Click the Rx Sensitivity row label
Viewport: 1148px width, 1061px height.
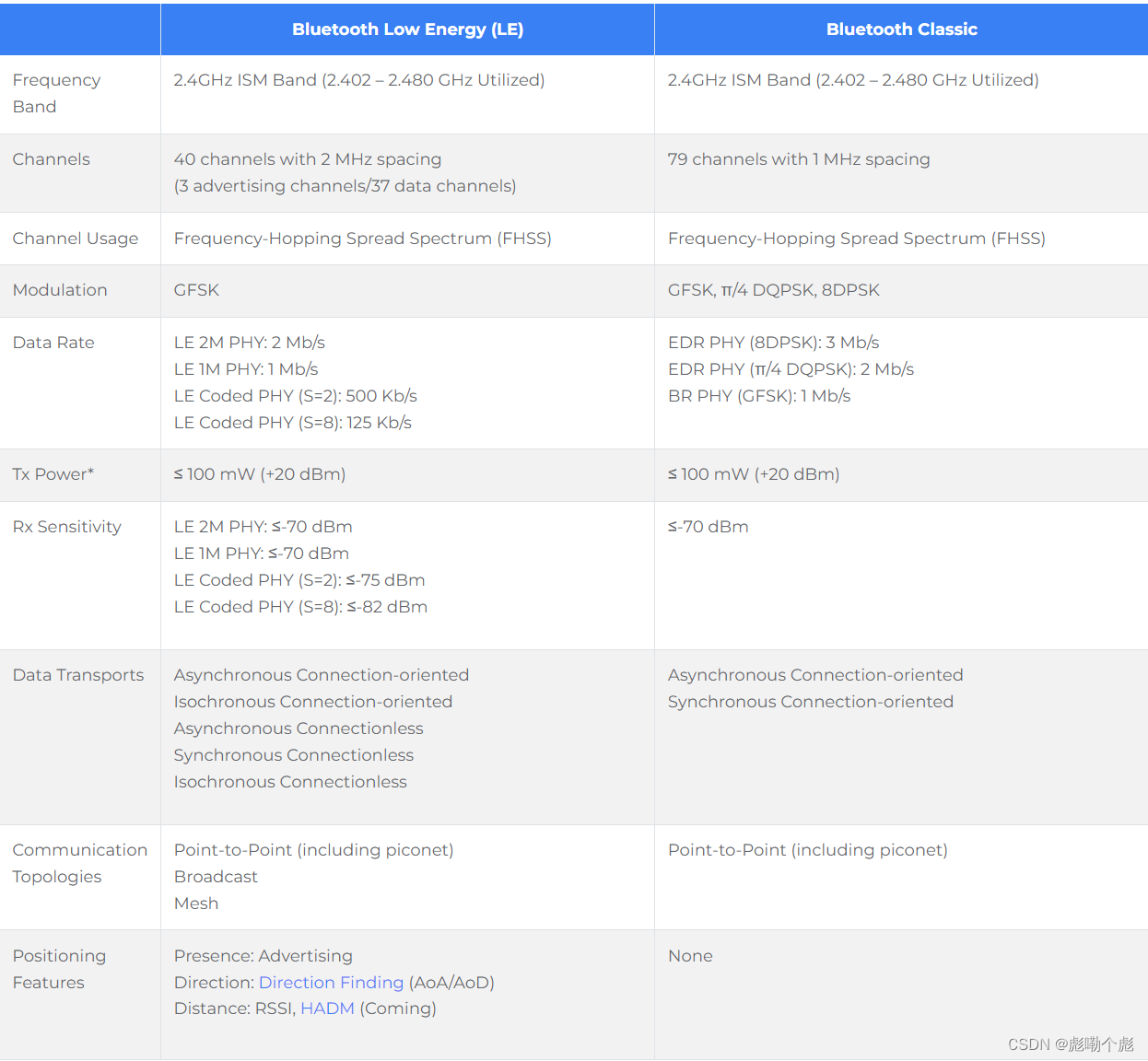[x=67, y=527]
